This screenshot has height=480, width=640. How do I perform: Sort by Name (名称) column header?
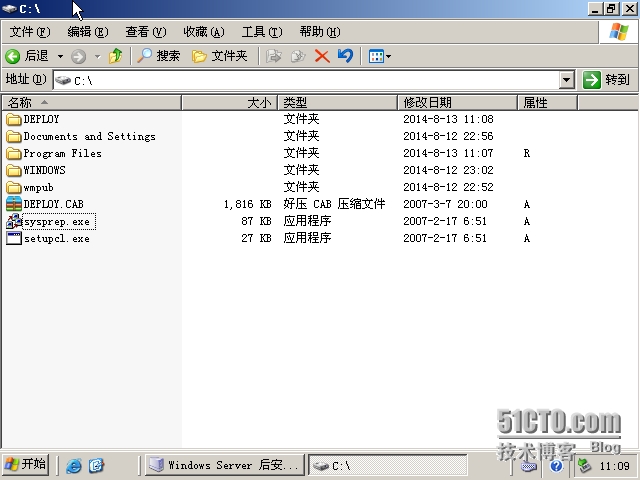(91, 102)
